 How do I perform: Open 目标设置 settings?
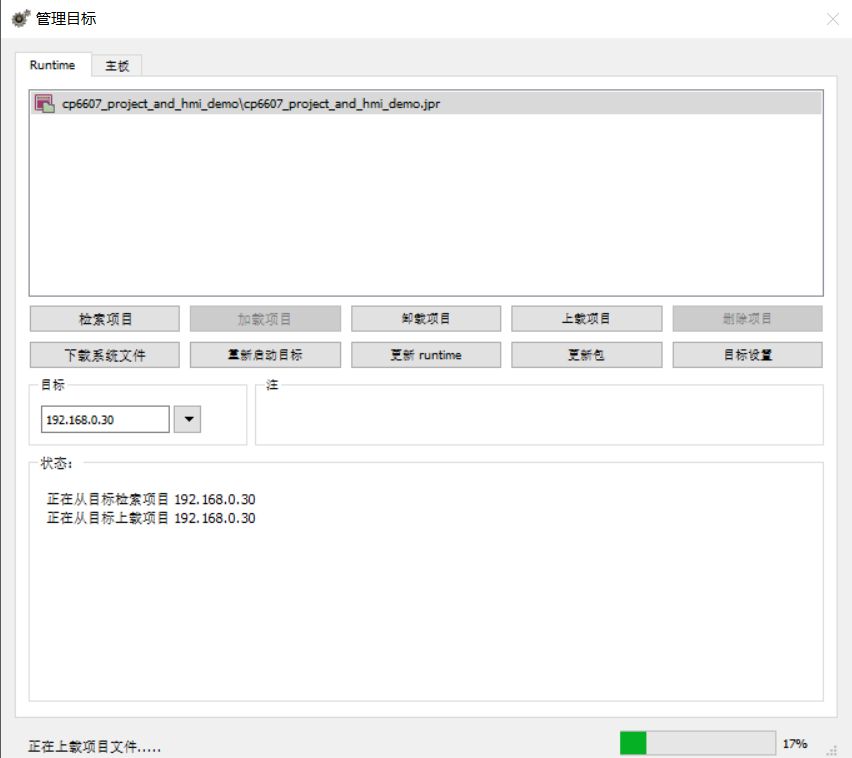pos(747,355)
